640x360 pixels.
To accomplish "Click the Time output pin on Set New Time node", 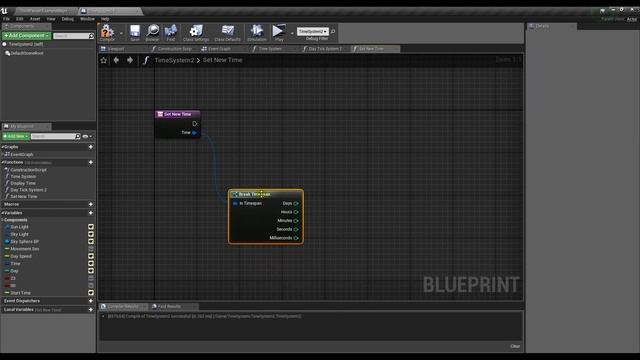I will pos(194,133).
